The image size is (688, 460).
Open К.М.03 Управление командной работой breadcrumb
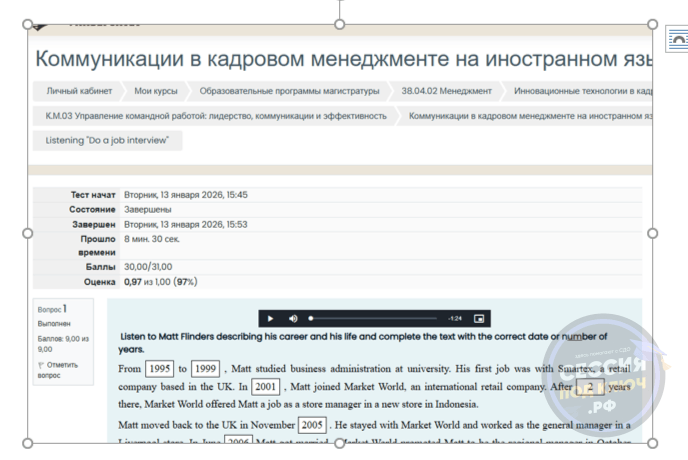[x=216, y=116]
